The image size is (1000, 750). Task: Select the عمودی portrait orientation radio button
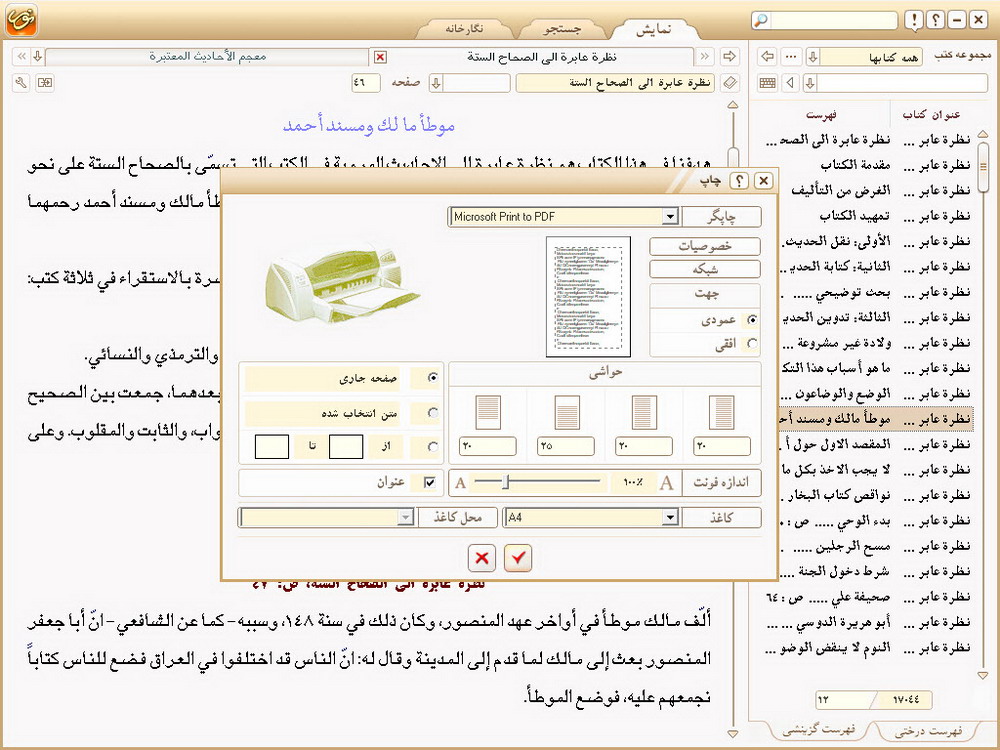pyautogui.click(x=751, y=320)
